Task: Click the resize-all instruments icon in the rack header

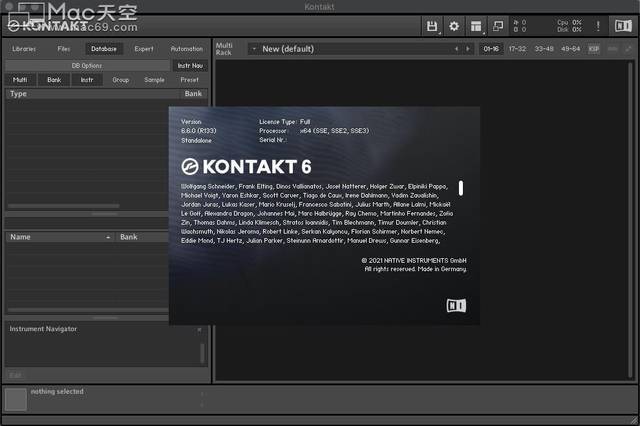Action: (628, 49)
